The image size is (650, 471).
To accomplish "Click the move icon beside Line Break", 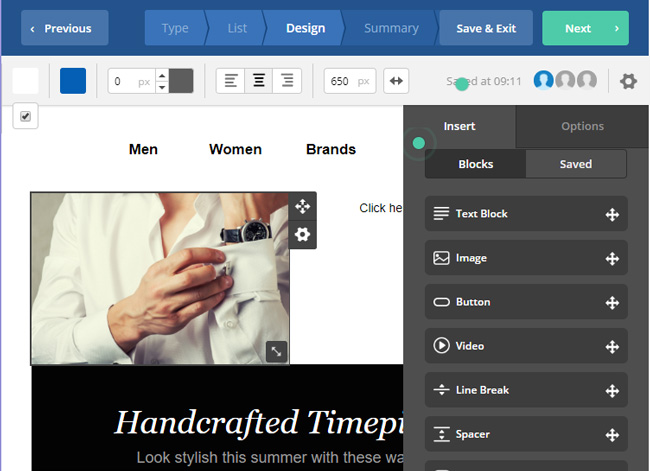I will click(612, 391).
